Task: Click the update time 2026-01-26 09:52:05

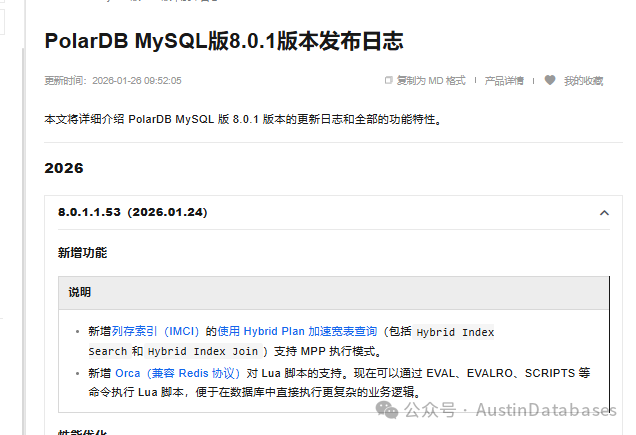Action: tap(137, 81)
